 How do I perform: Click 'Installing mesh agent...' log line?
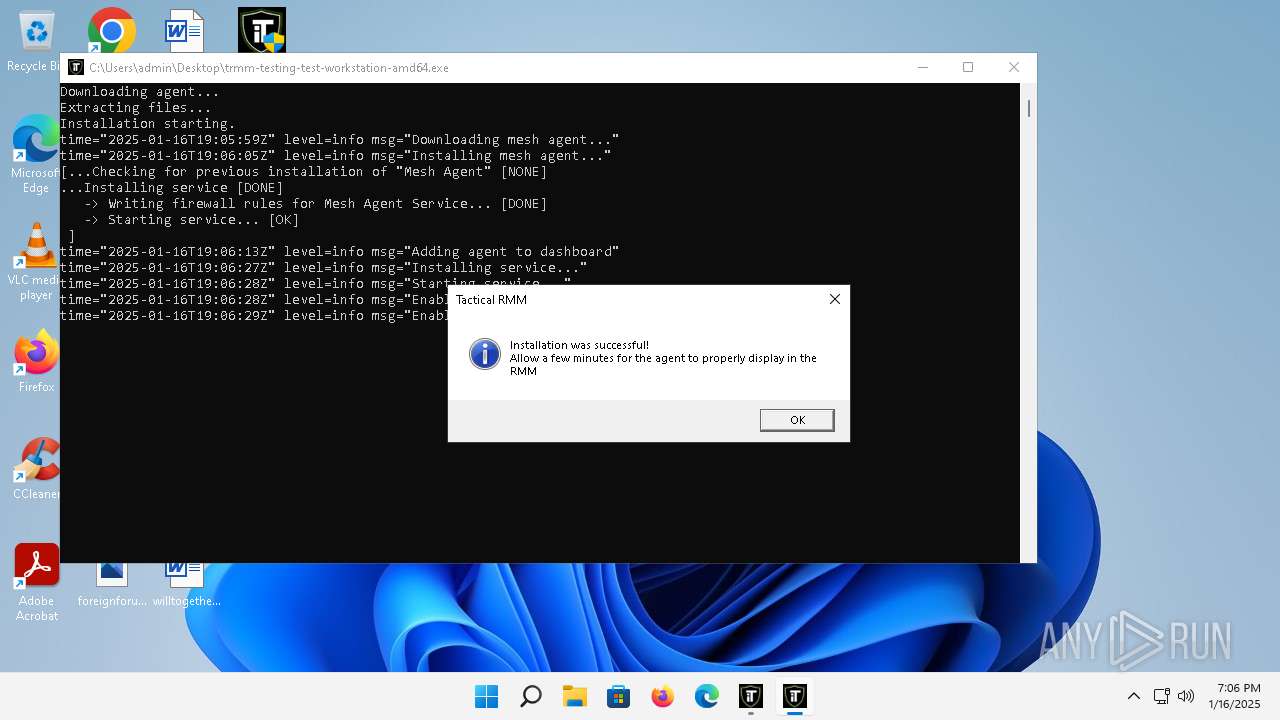[336, 156]
